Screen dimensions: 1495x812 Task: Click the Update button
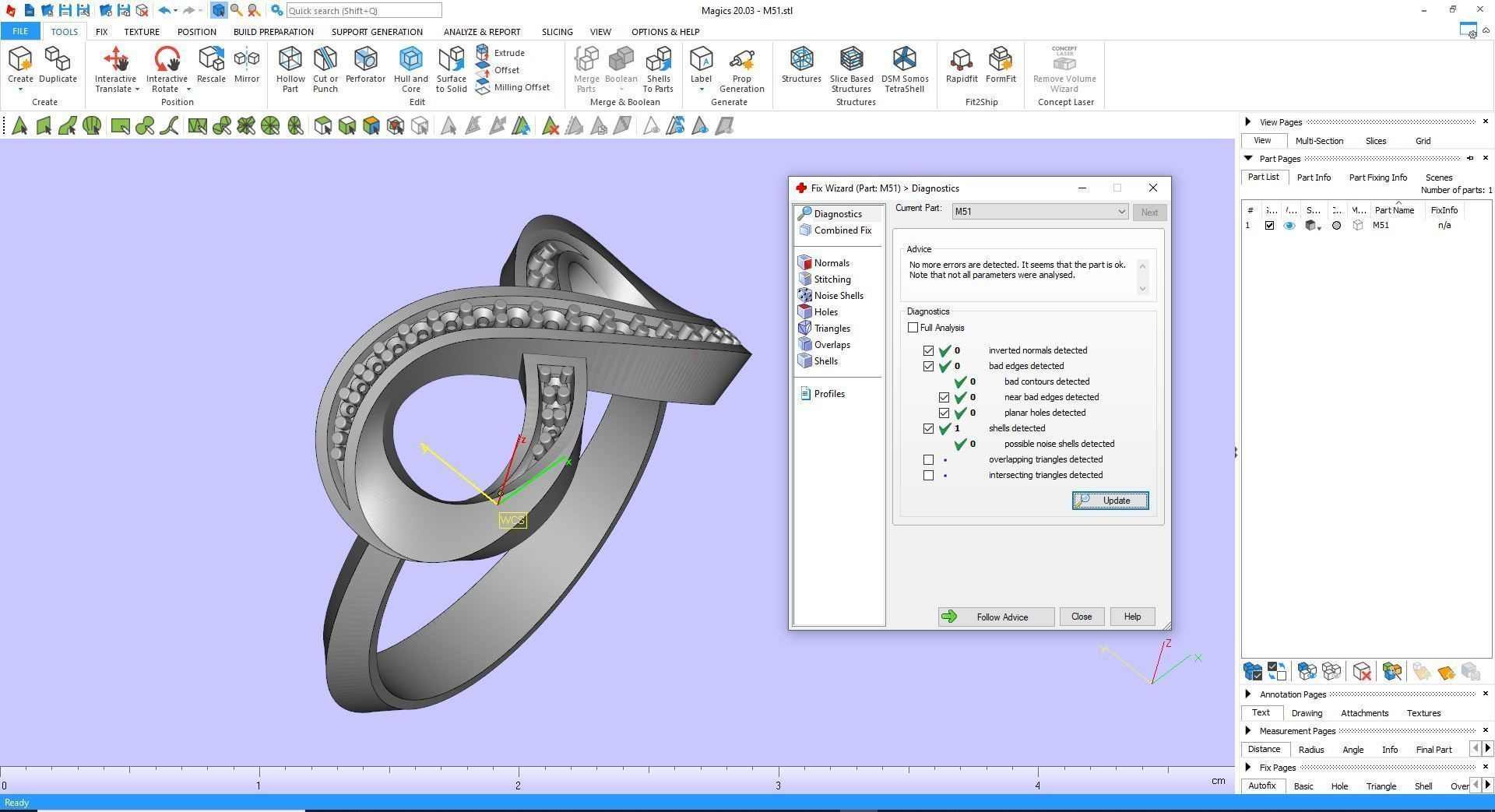[1110, 501]
